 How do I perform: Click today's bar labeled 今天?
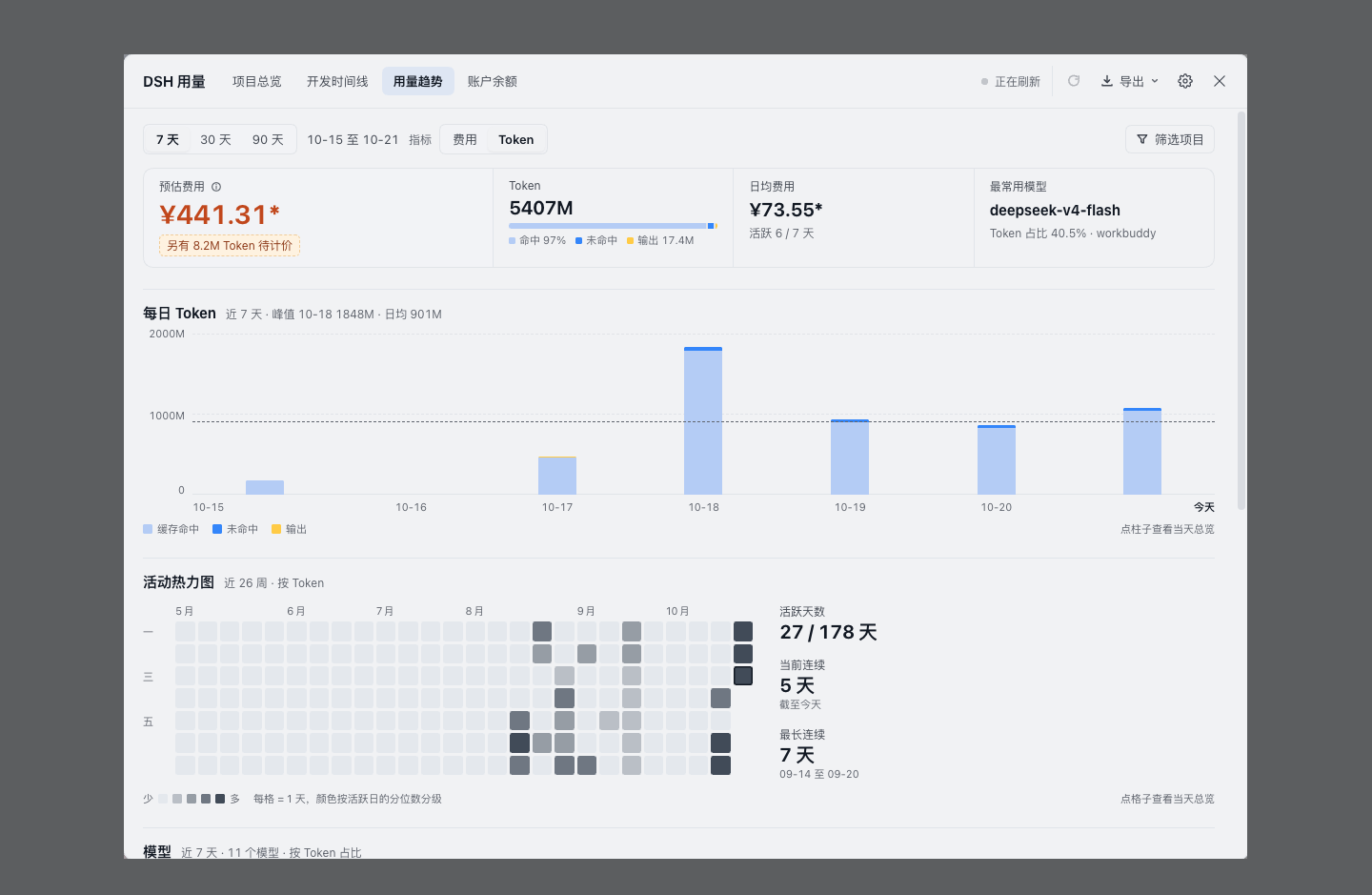point(1142,451)
